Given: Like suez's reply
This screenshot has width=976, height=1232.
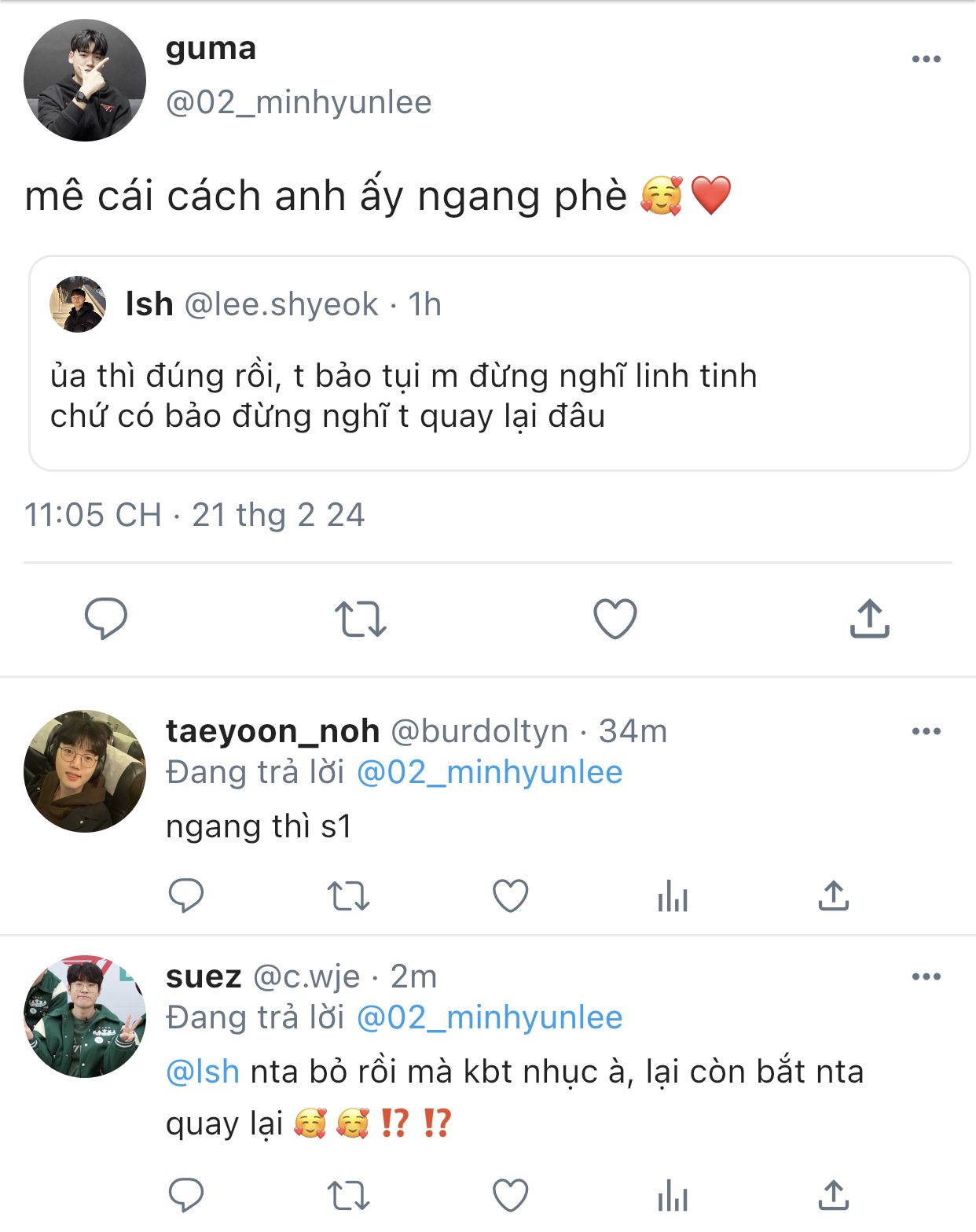Looking at the screenshot, I should tap(510, 1196).
